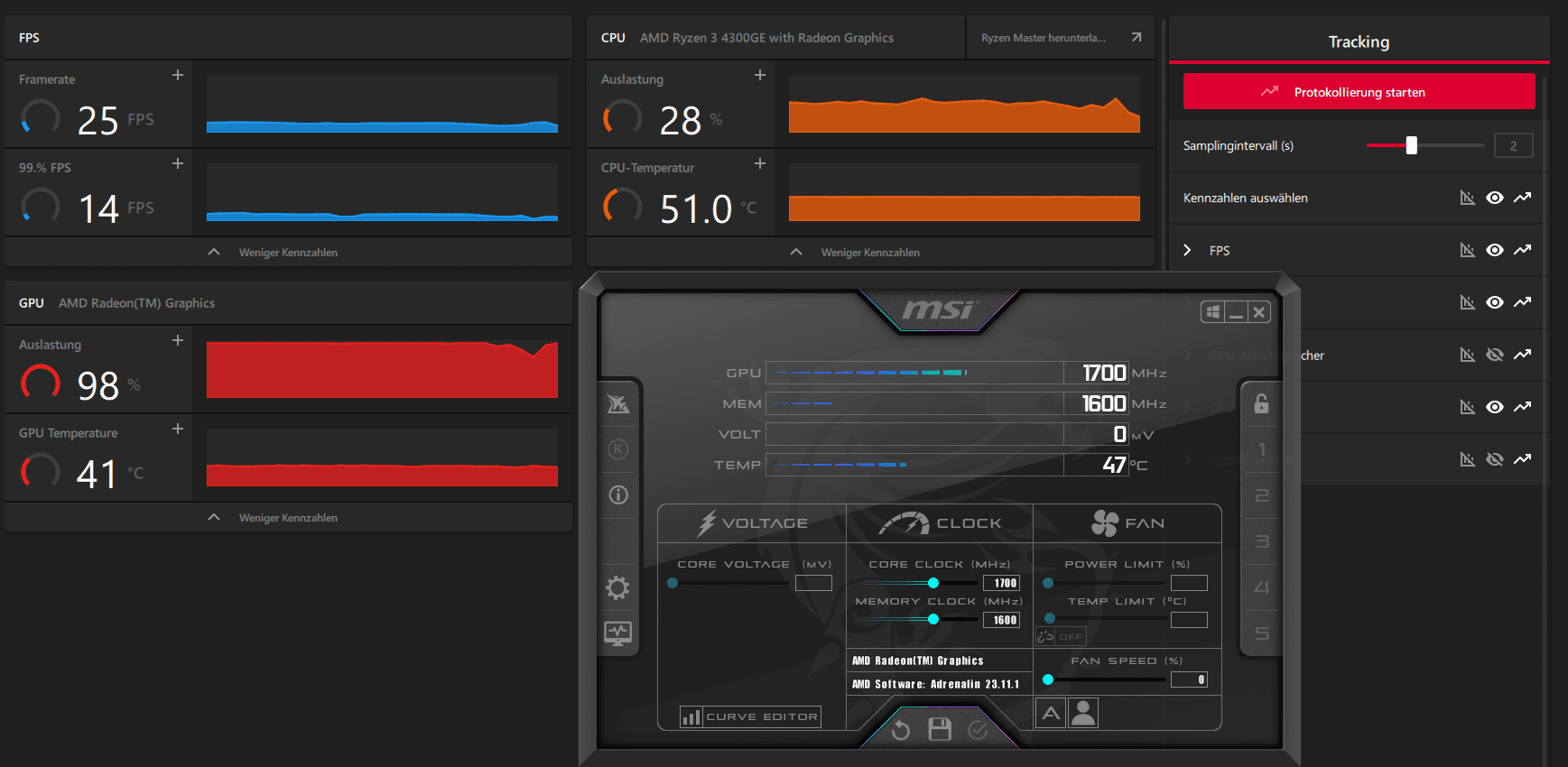This screenshot has width=1568, height=767.
Task: Click the unit ruler icon in GPU-Arbeitsspeicher row
Action: 1468,355
